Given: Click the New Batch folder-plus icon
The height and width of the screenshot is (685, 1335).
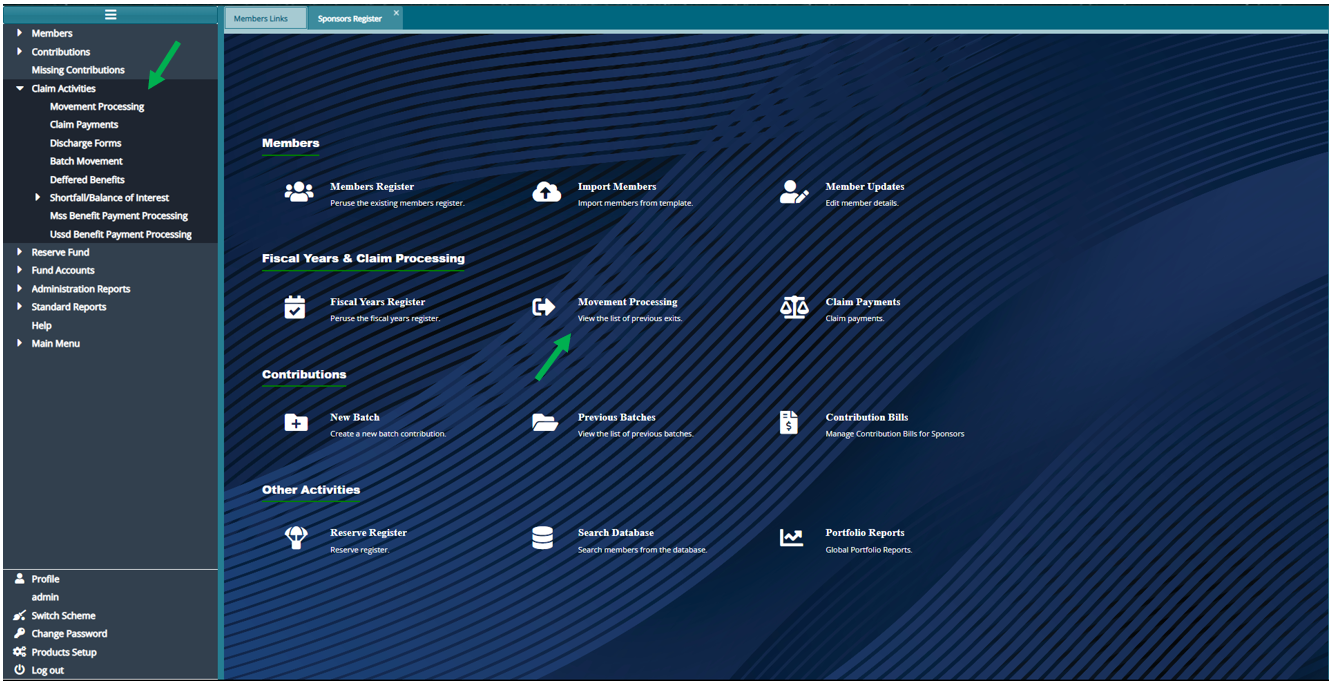Looking at the screenshot, I should pyautogui.click(x=296, y=423).
